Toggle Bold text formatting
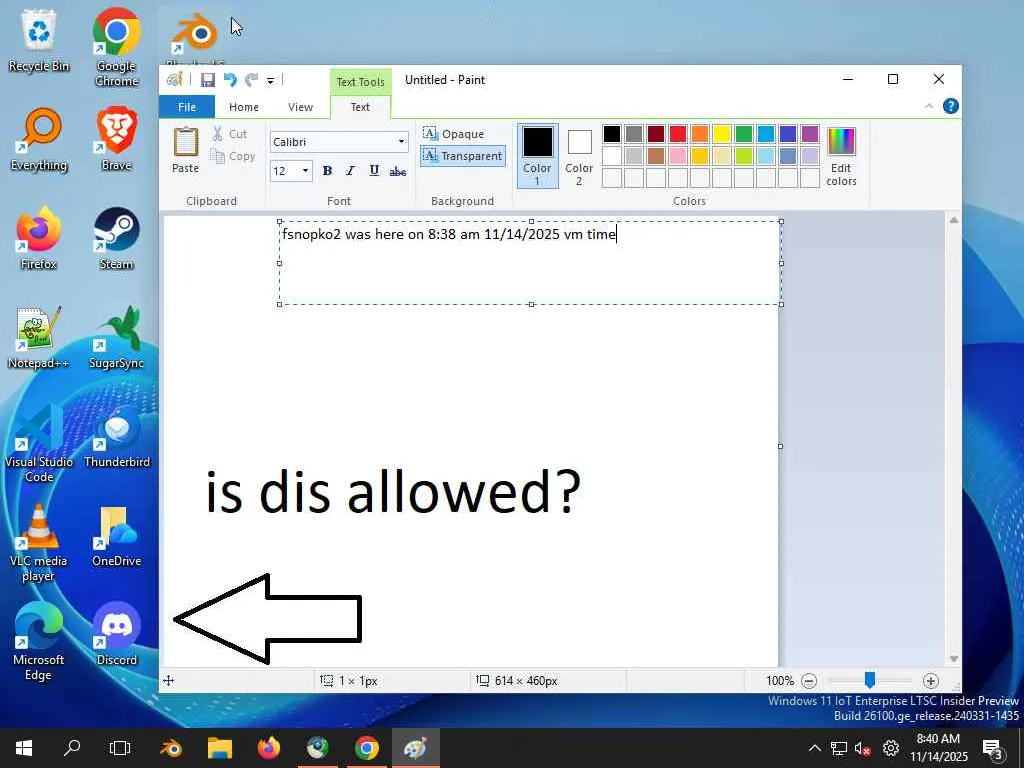Screen dimensions: 1024x768 coord(327,171)
